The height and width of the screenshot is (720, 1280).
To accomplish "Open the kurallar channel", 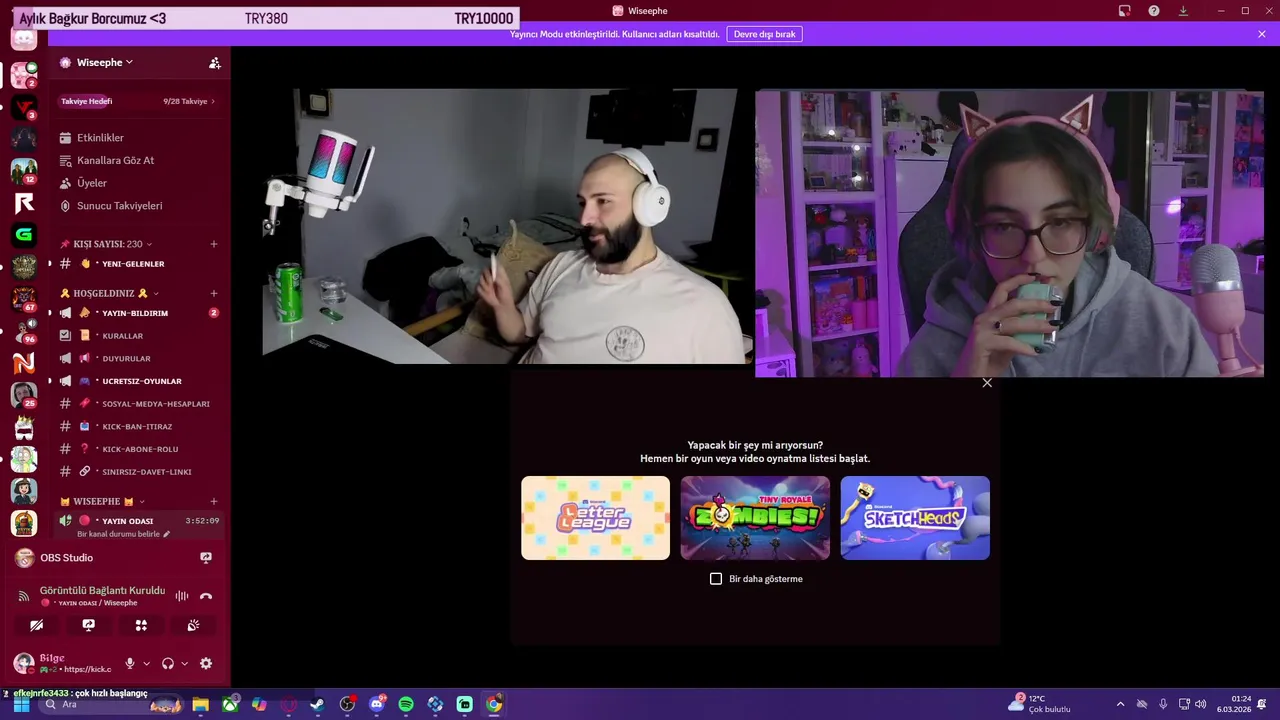I will click(139, 336).
